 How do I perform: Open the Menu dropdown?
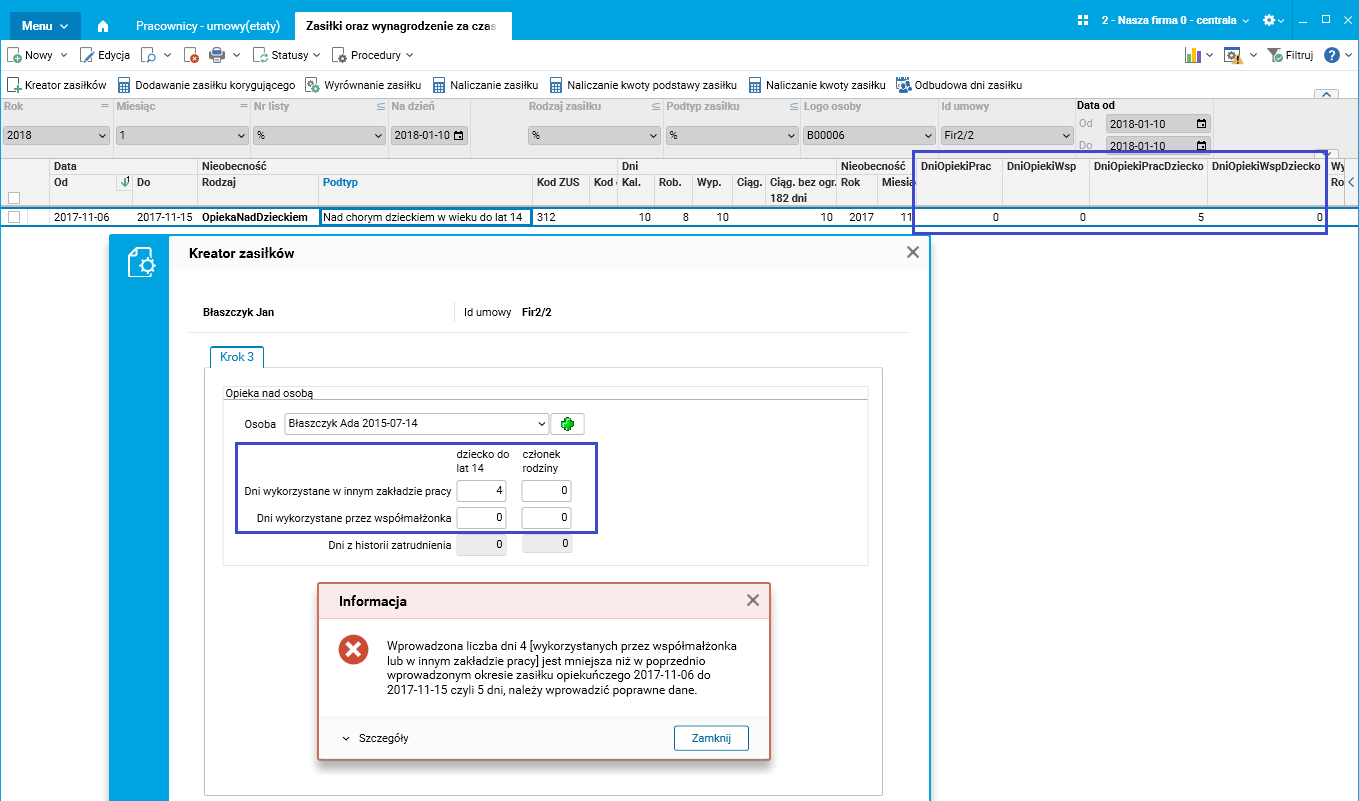coord(45,26)
